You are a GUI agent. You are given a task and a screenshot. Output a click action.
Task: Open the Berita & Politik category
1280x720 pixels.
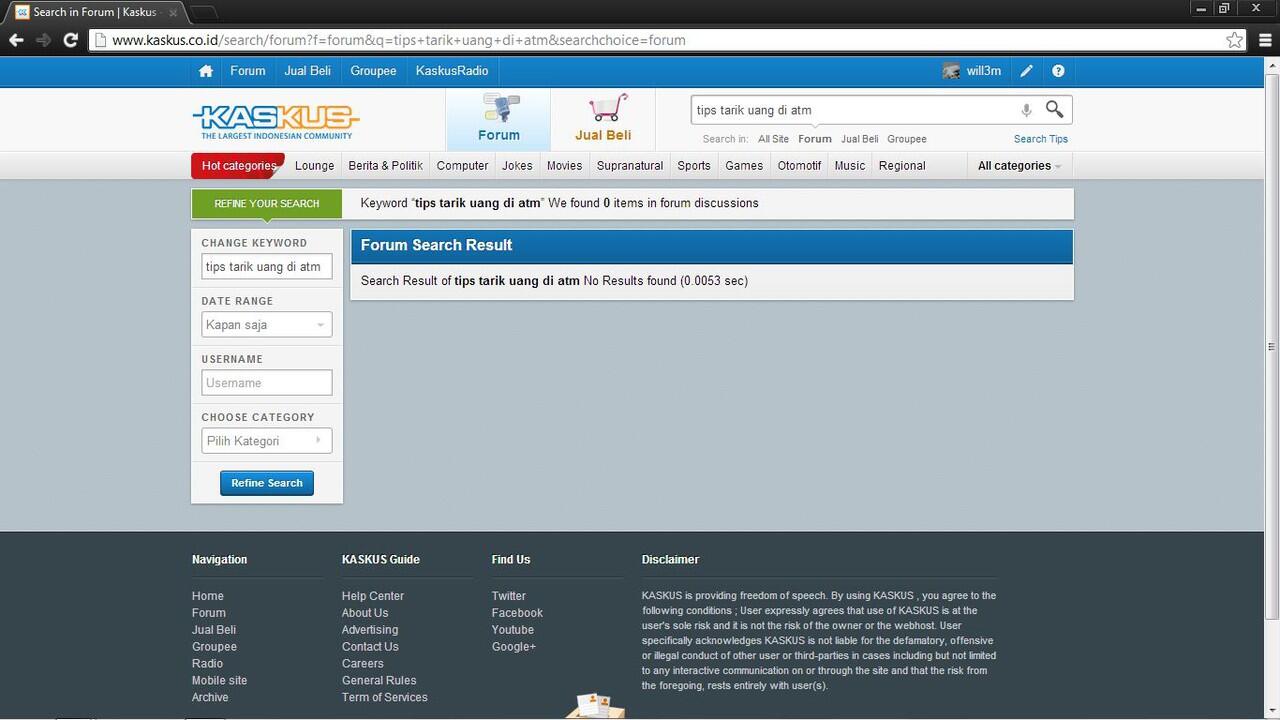386,166
